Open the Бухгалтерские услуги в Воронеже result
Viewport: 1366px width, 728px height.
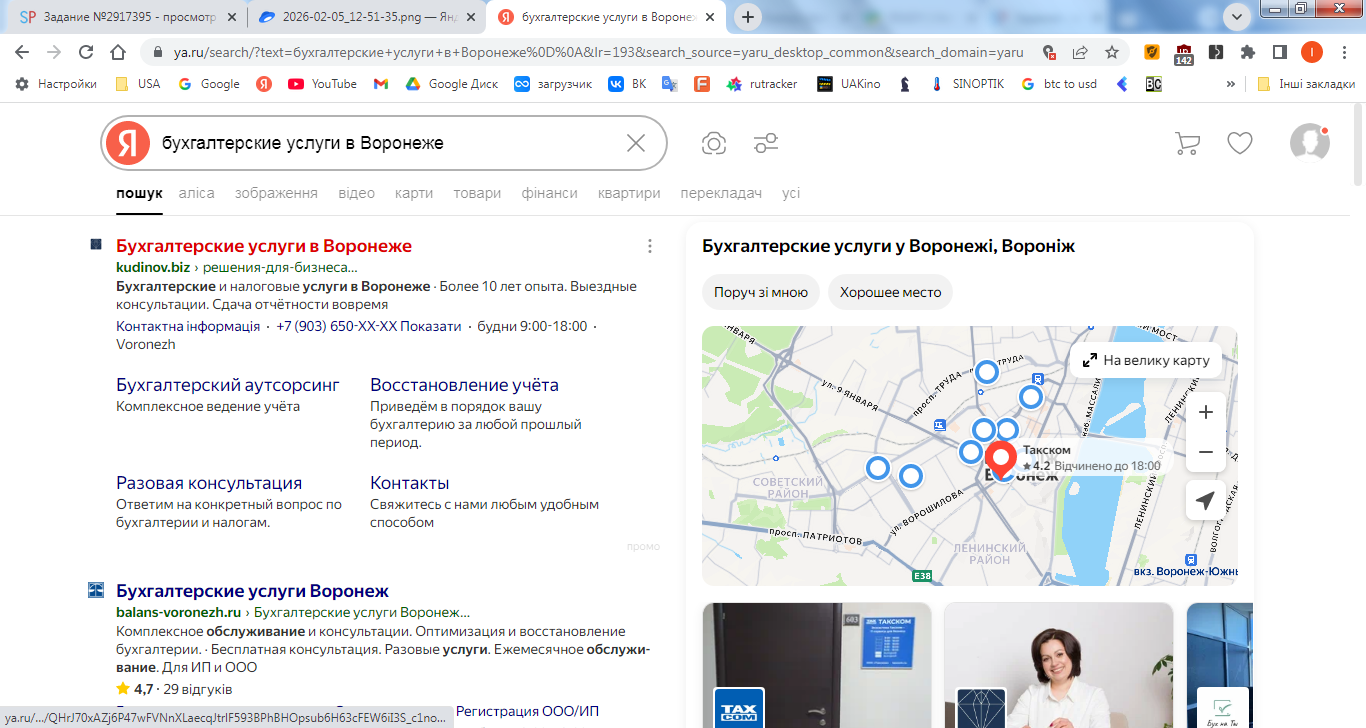tap(264, 246)
